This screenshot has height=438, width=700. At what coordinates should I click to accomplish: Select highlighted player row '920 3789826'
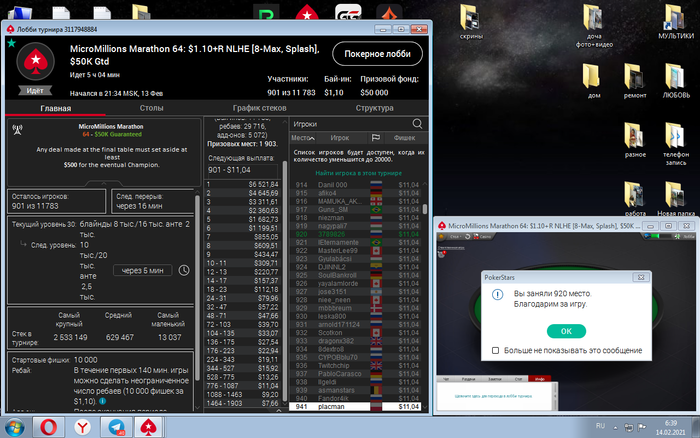click(357, 234)
